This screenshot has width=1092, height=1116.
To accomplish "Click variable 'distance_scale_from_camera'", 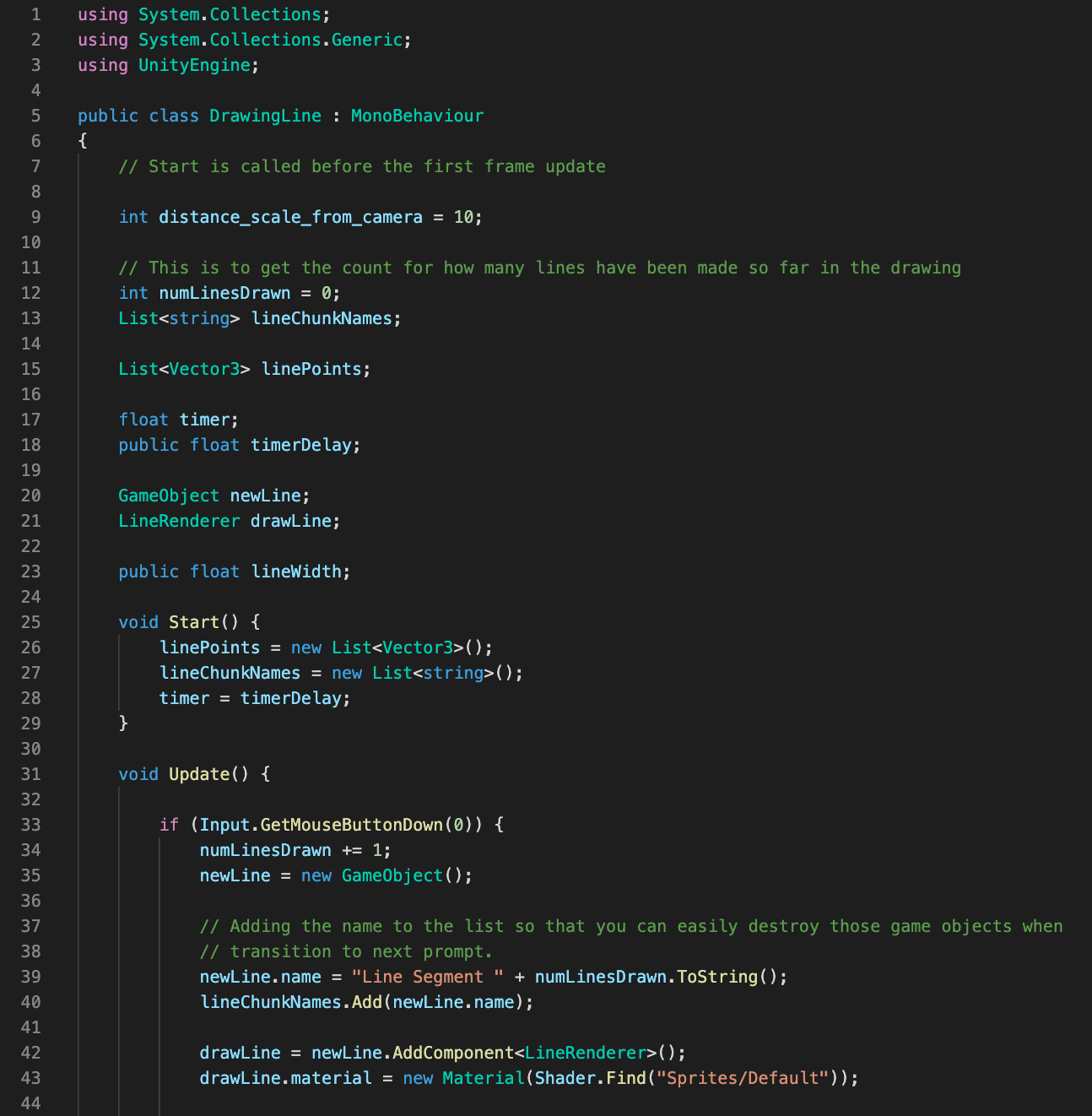I will (x=290, y=217).
